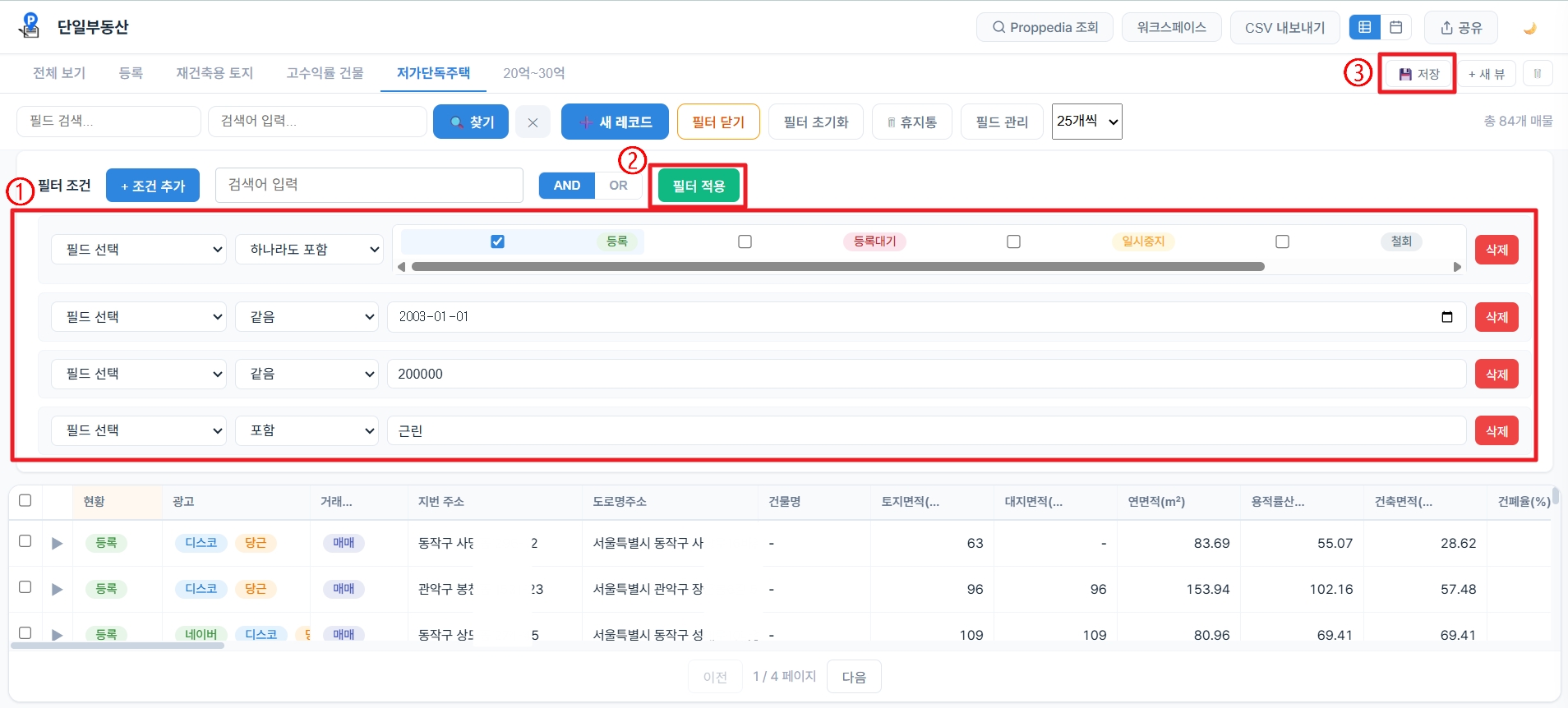This screenshot has height=708, width=1568.
Task: Select AND filter logic
Action: 567,186
